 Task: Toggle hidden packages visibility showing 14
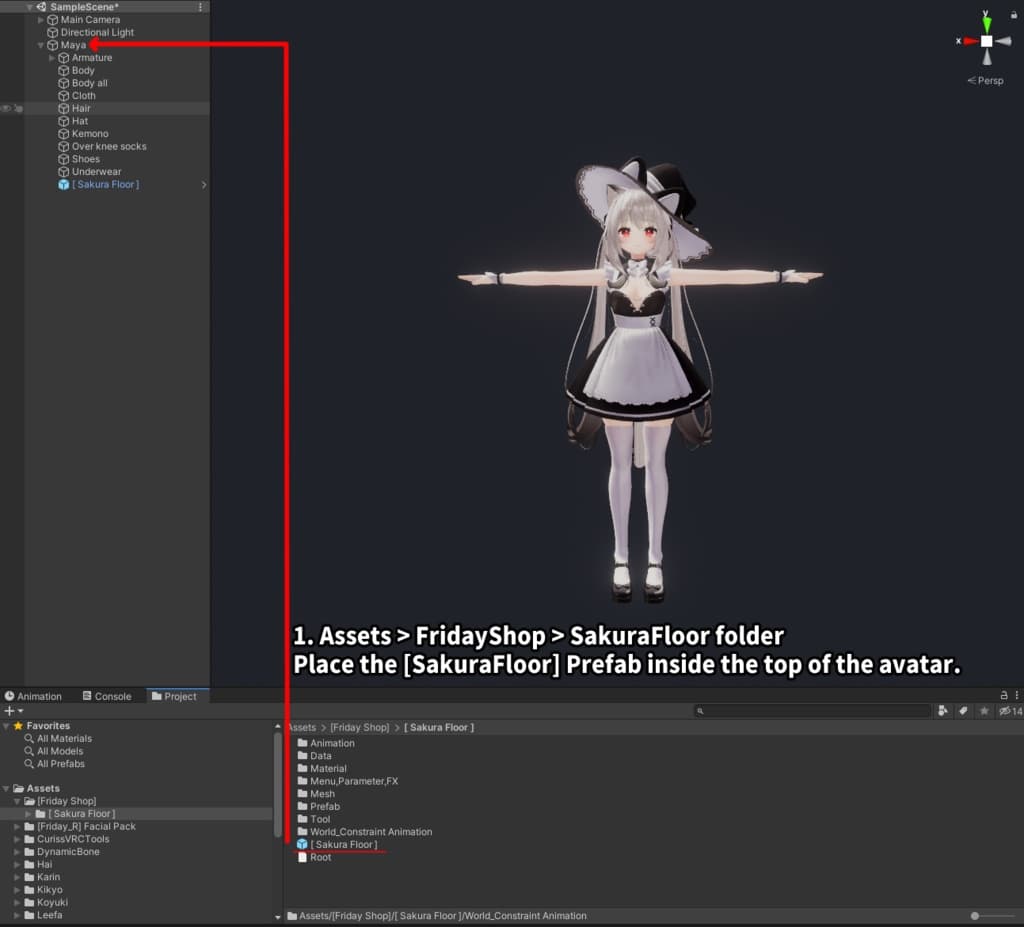(x=1010, y=711)
